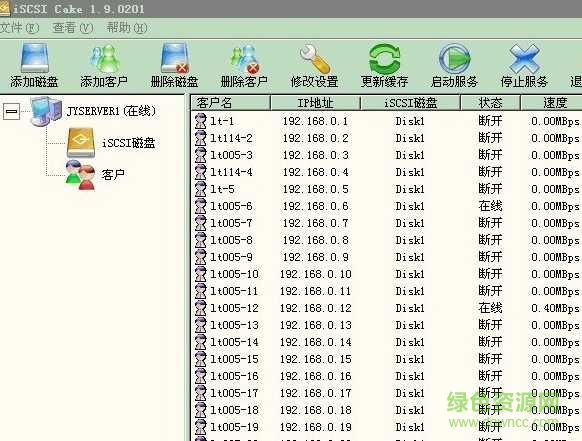Click the 0.40MBps speed value
The width and height of the screenshot is (582, 441).
click(555, 308)
